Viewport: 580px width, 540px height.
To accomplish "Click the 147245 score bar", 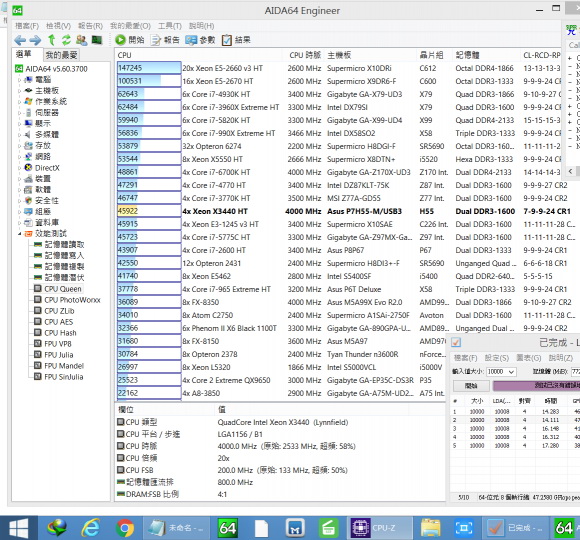I will (149, 68).
